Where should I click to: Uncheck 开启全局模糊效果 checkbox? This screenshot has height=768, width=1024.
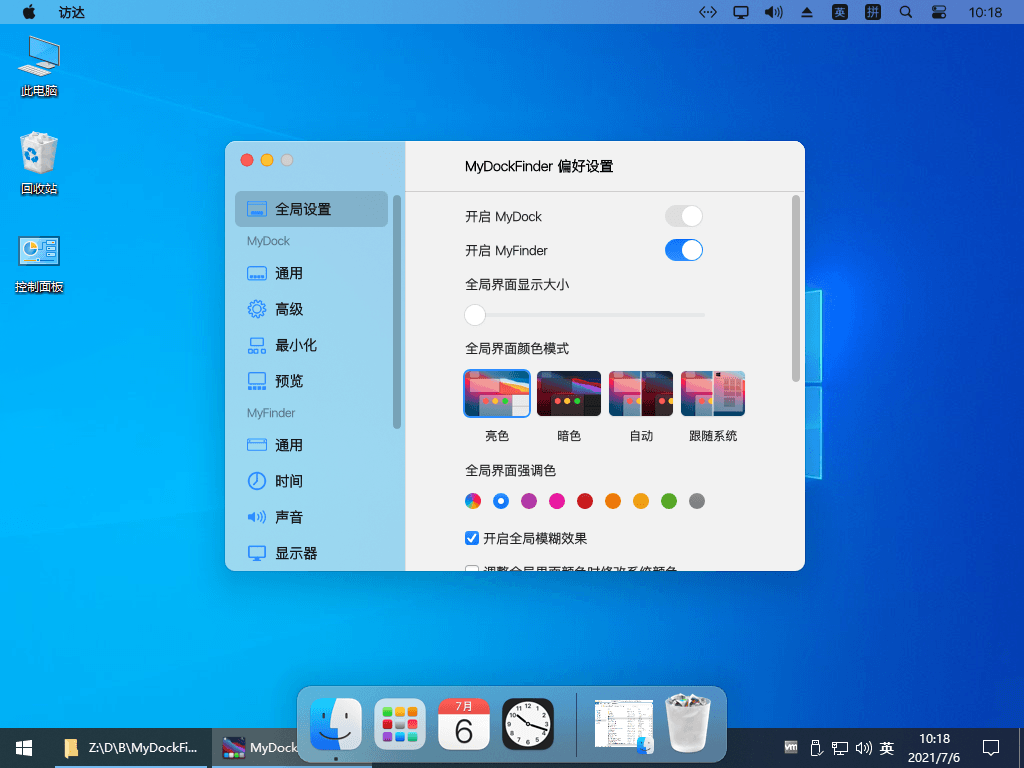[x=471, y=538]
